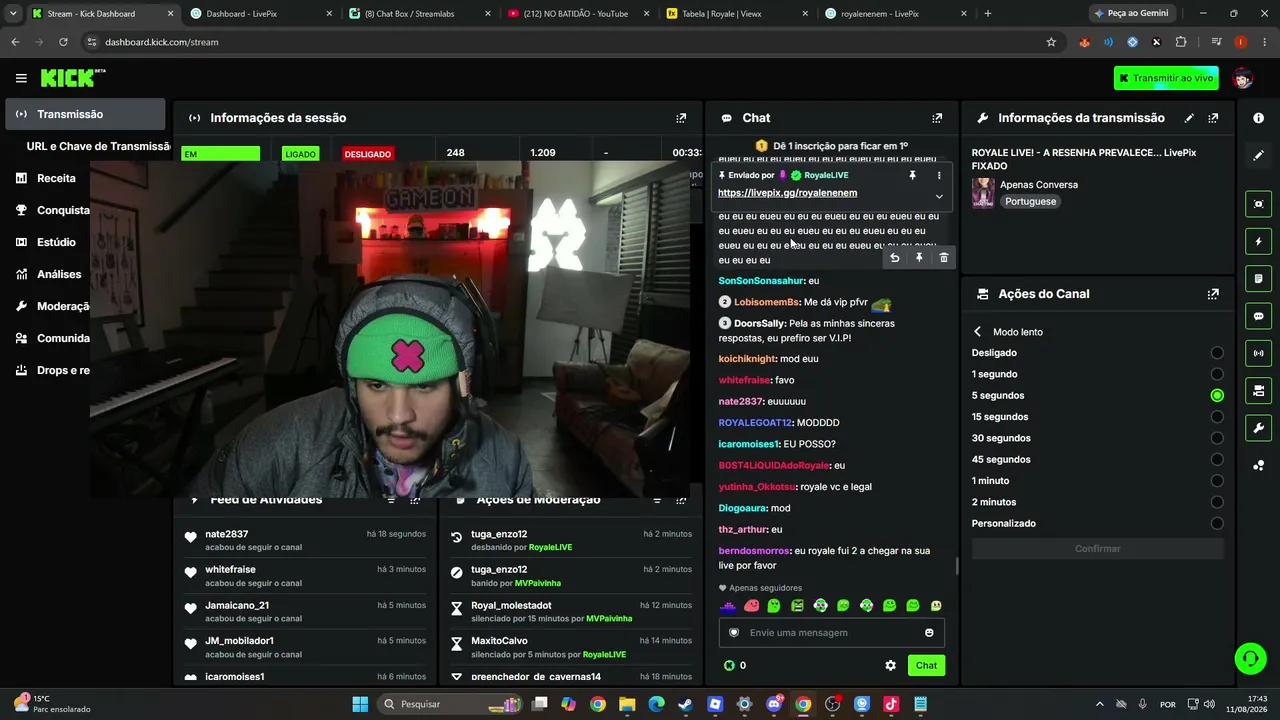
Task: Delete the hovered chat message
Action: pos(943,258)
